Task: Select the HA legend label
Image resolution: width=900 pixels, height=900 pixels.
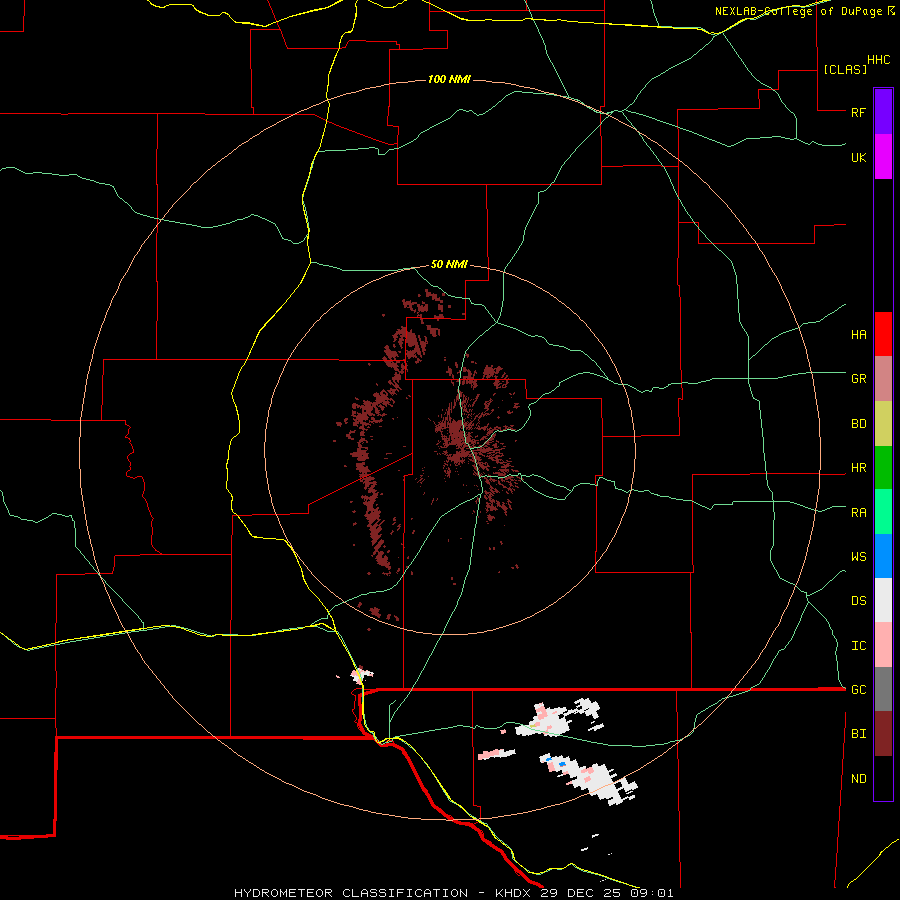Action: pyautogui.click(x=858, y=335)
